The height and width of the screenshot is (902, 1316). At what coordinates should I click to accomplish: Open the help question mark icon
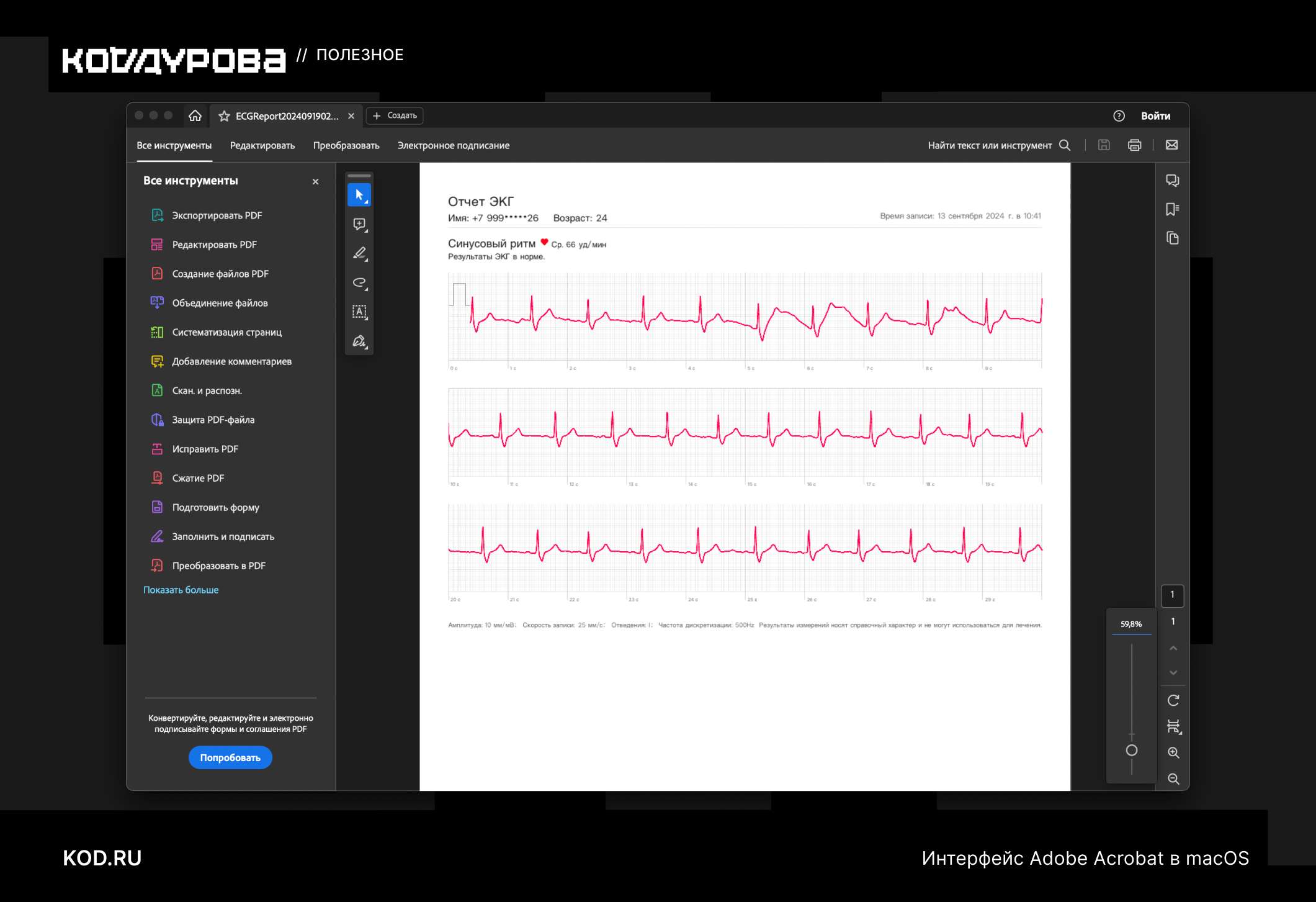tap(1119, 116)
